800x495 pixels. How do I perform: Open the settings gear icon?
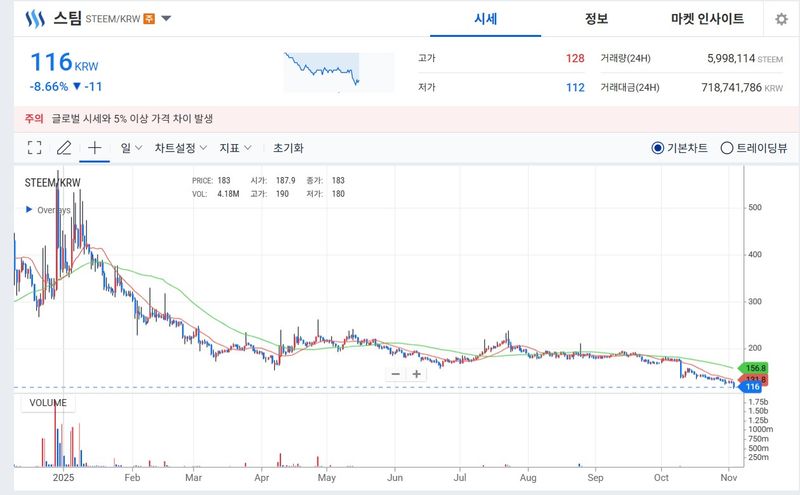tap(781, 19)
